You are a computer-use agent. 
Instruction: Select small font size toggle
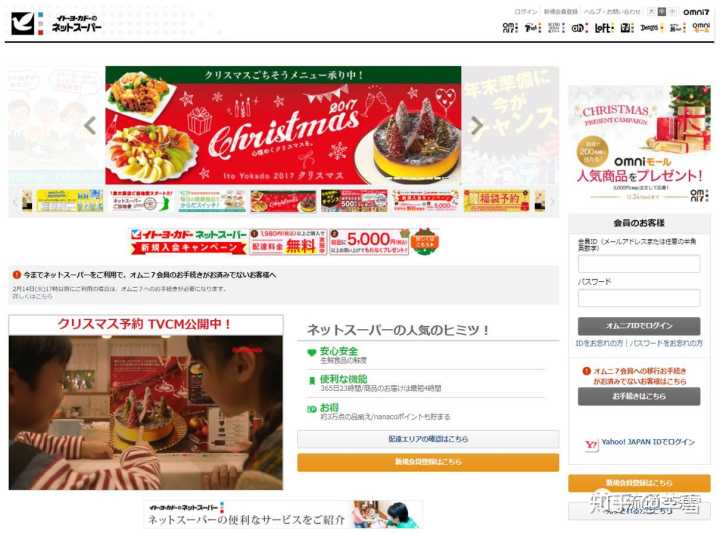(672, 12)
